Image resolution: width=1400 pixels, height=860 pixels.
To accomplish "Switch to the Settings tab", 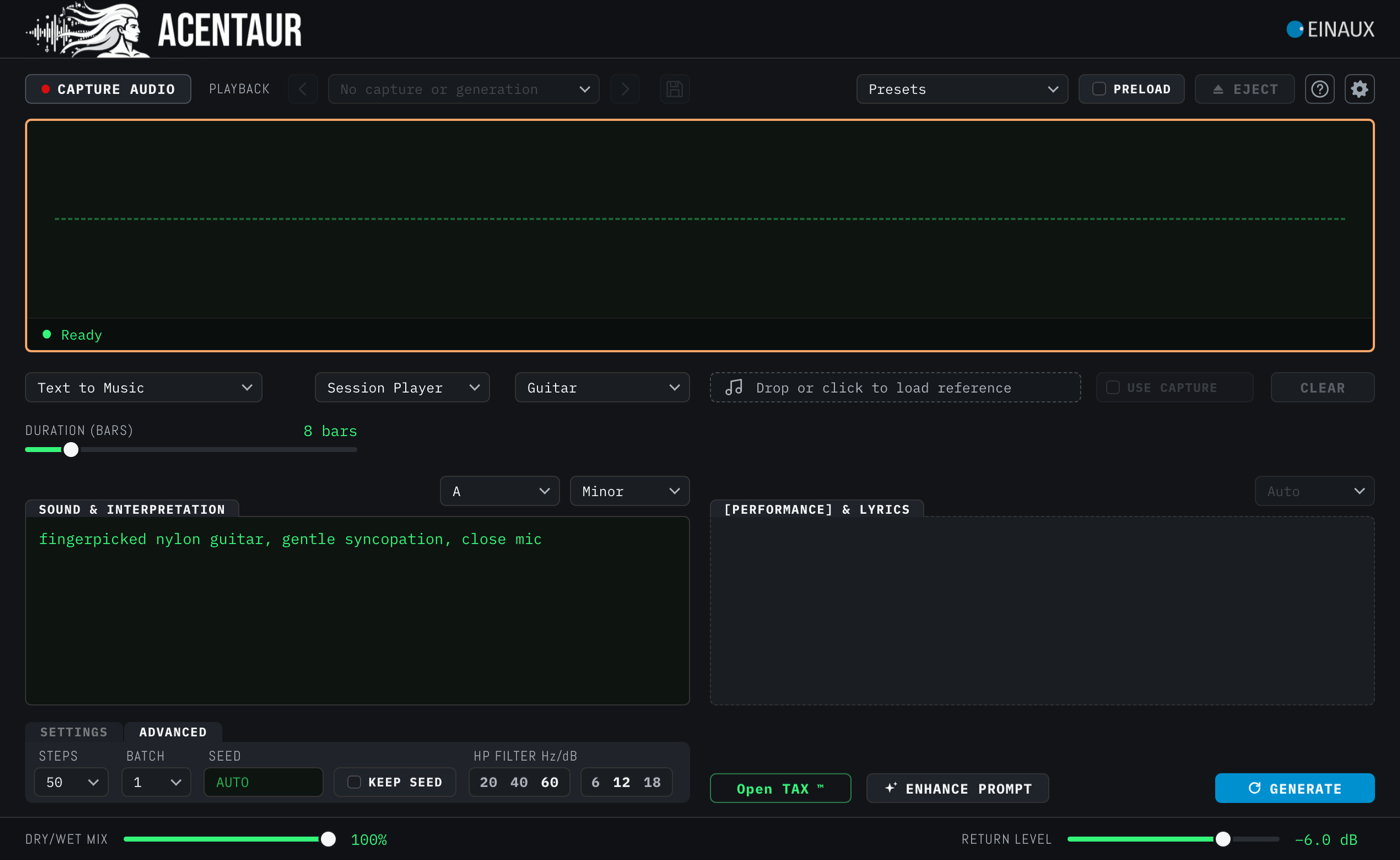I will click(74, 732).
